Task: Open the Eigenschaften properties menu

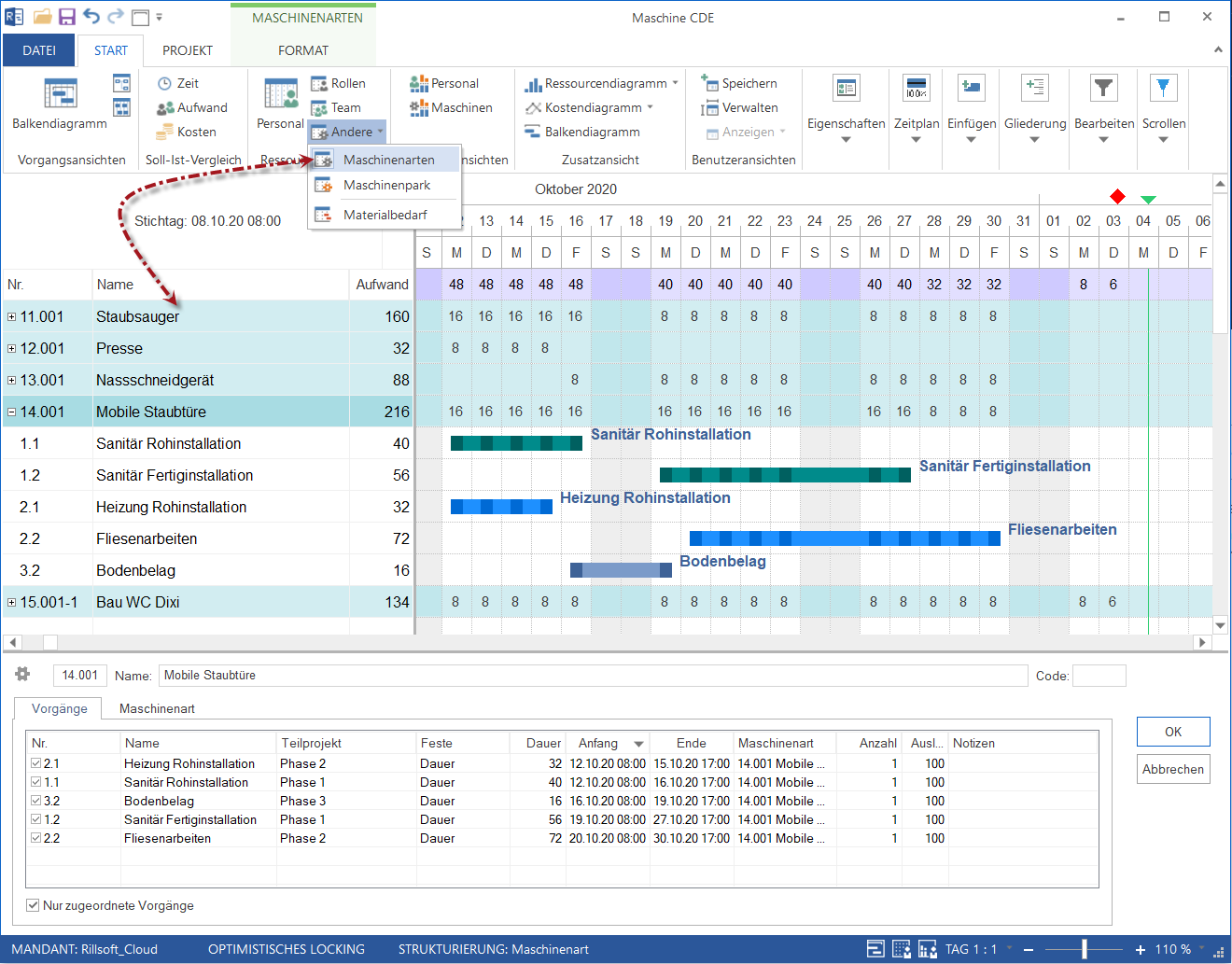Action: pos(846,108)
